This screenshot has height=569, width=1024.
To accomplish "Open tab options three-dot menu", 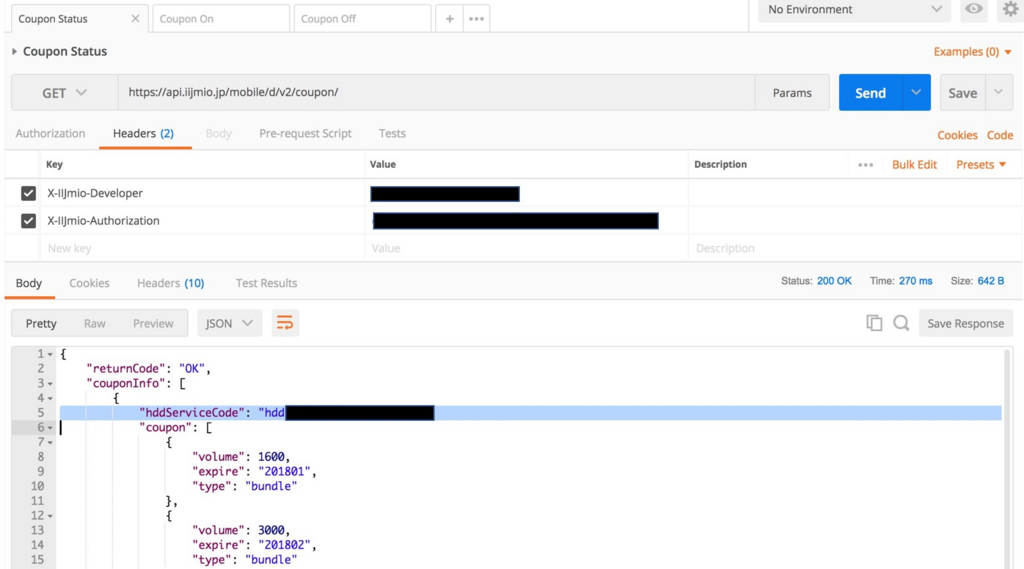I will tap(477, 18).
